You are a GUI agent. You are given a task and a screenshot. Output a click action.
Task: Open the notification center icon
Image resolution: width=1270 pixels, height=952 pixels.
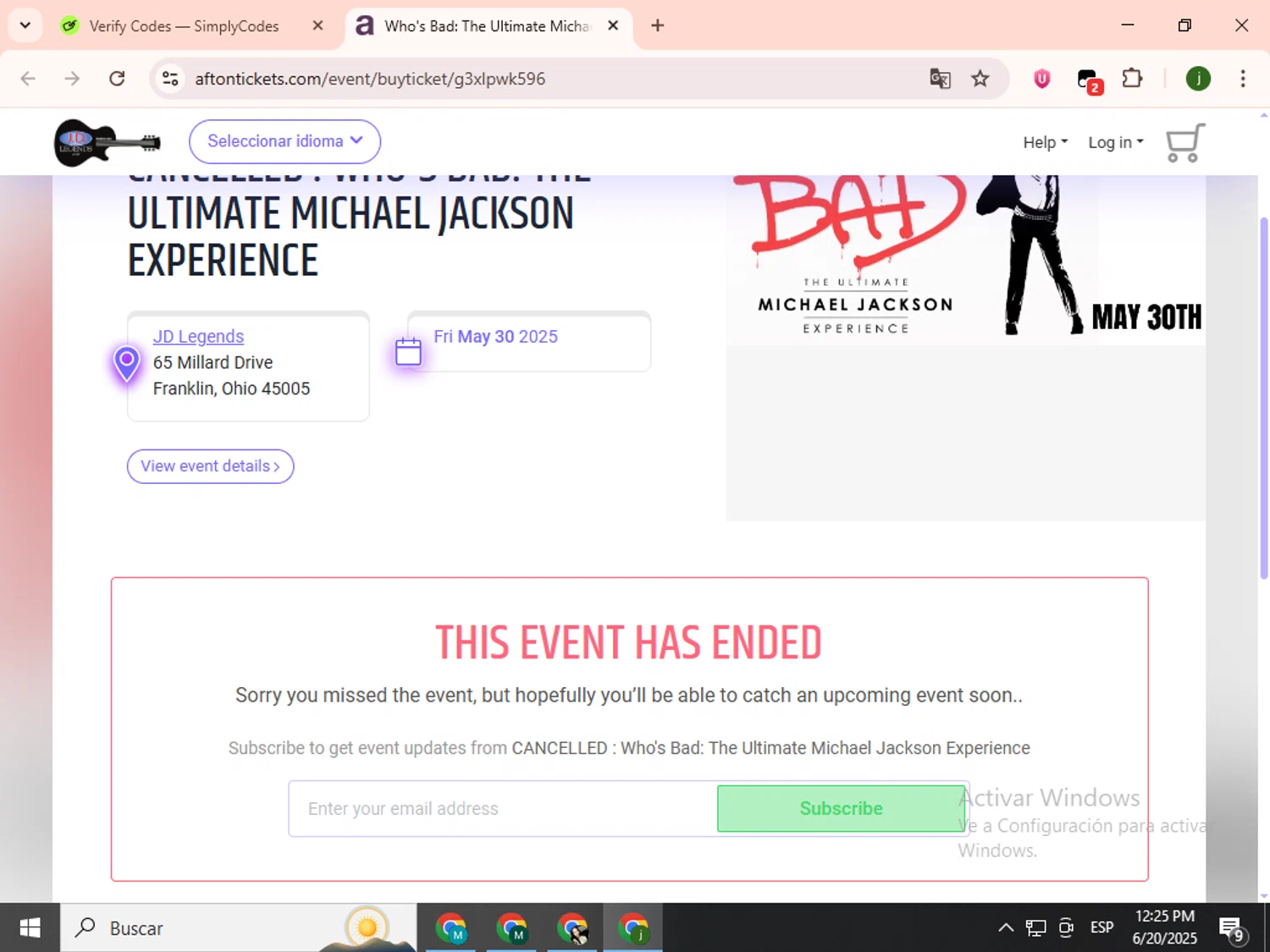click(1232, 928)
